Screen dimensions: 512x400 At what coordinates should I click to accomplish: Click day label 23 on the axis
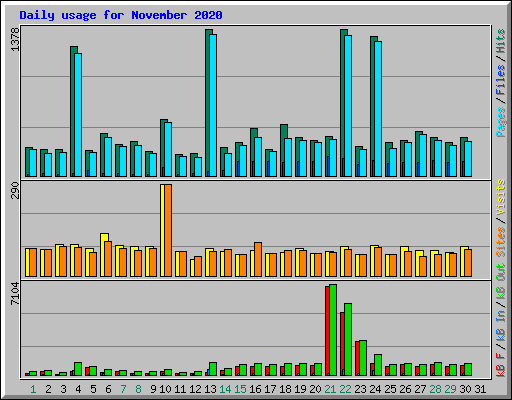tap(360, 389)
